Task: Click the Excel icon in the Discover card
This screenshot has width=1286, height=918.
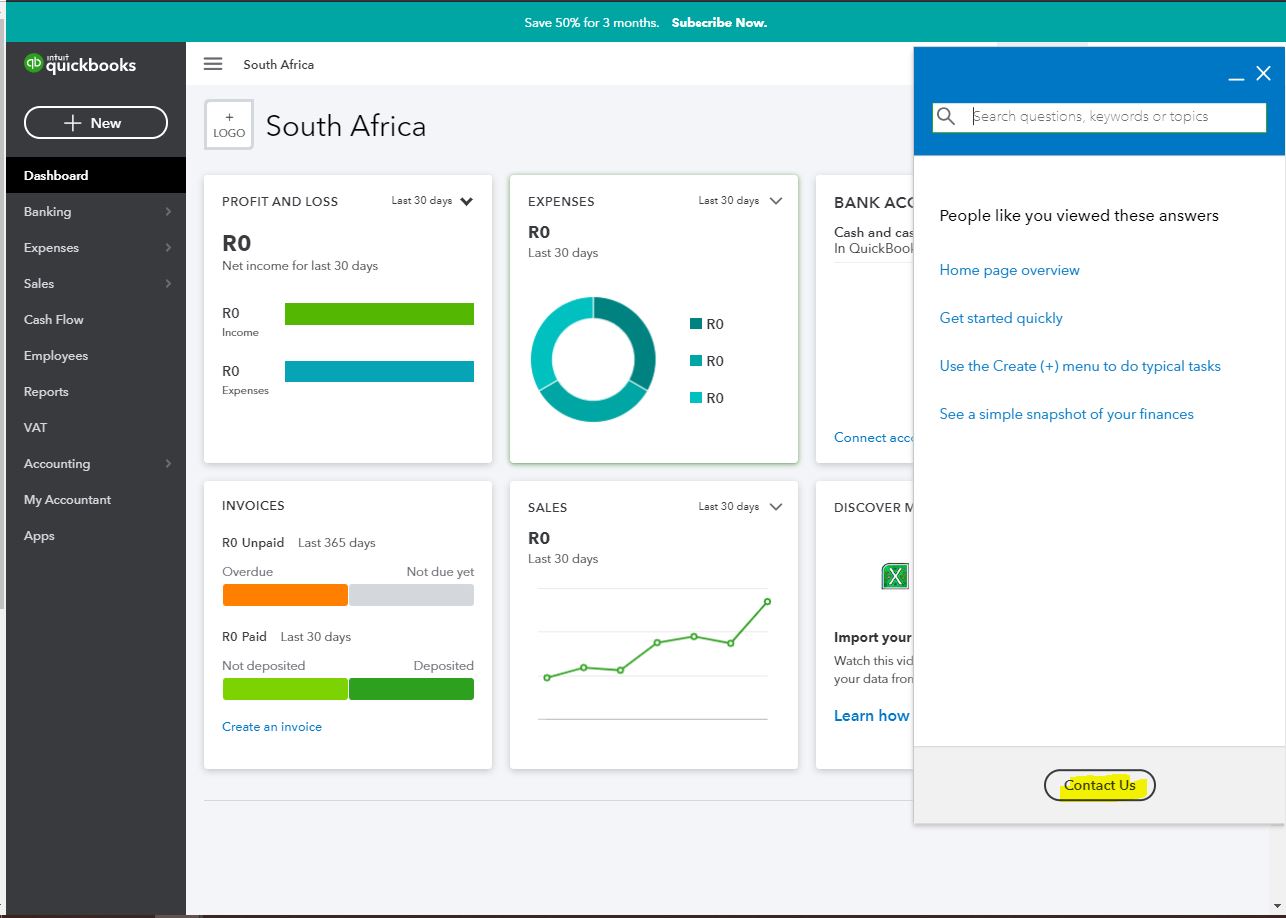Action: [895, 576]
